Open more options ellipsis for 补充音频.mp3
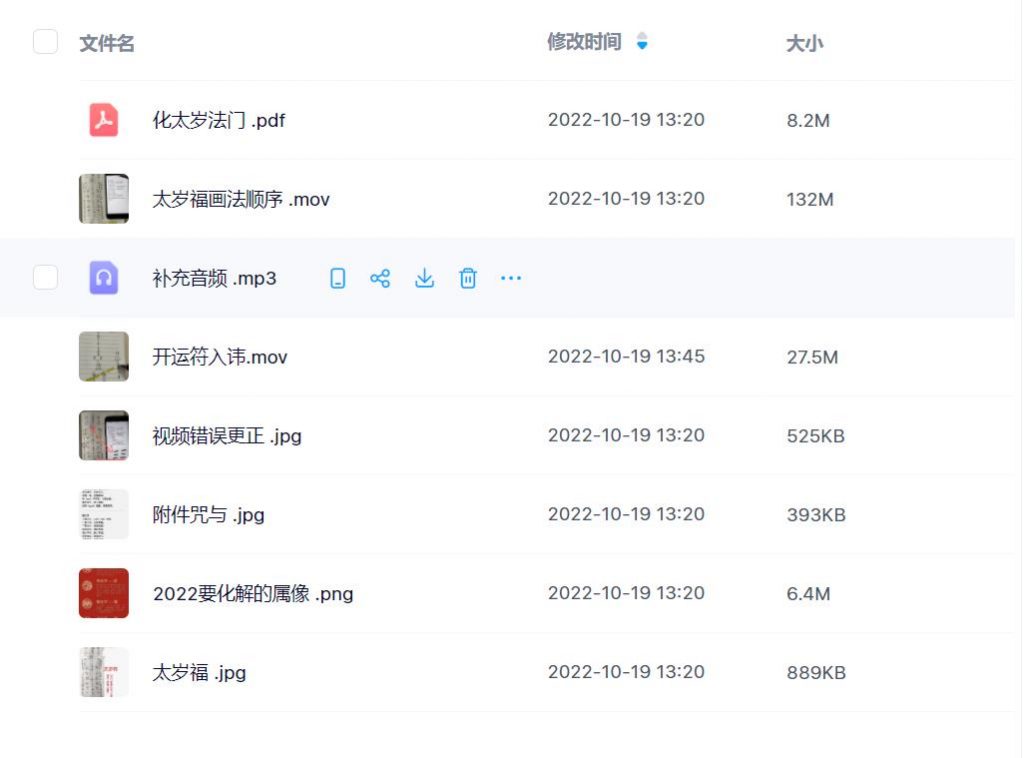 click(x=511, y=278)
